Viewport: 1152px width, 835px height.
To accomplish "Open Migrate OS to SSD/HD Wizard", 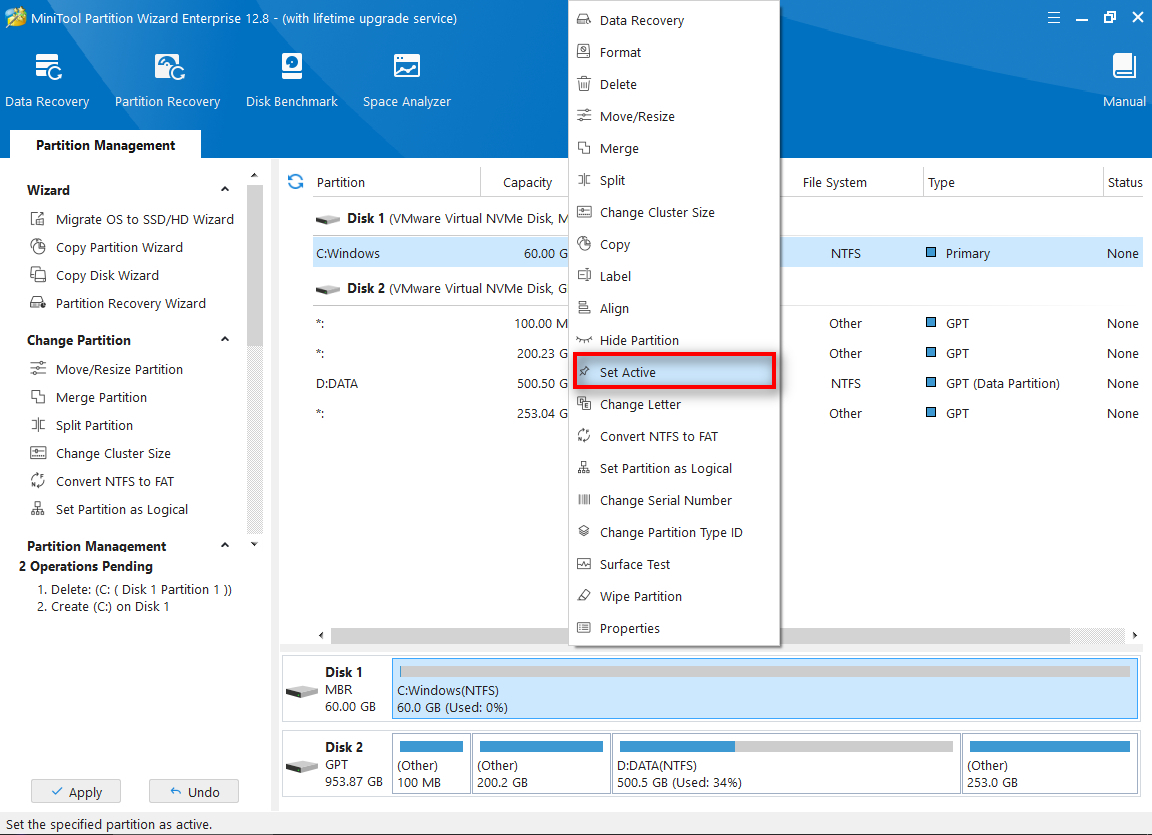I will 144,219.
